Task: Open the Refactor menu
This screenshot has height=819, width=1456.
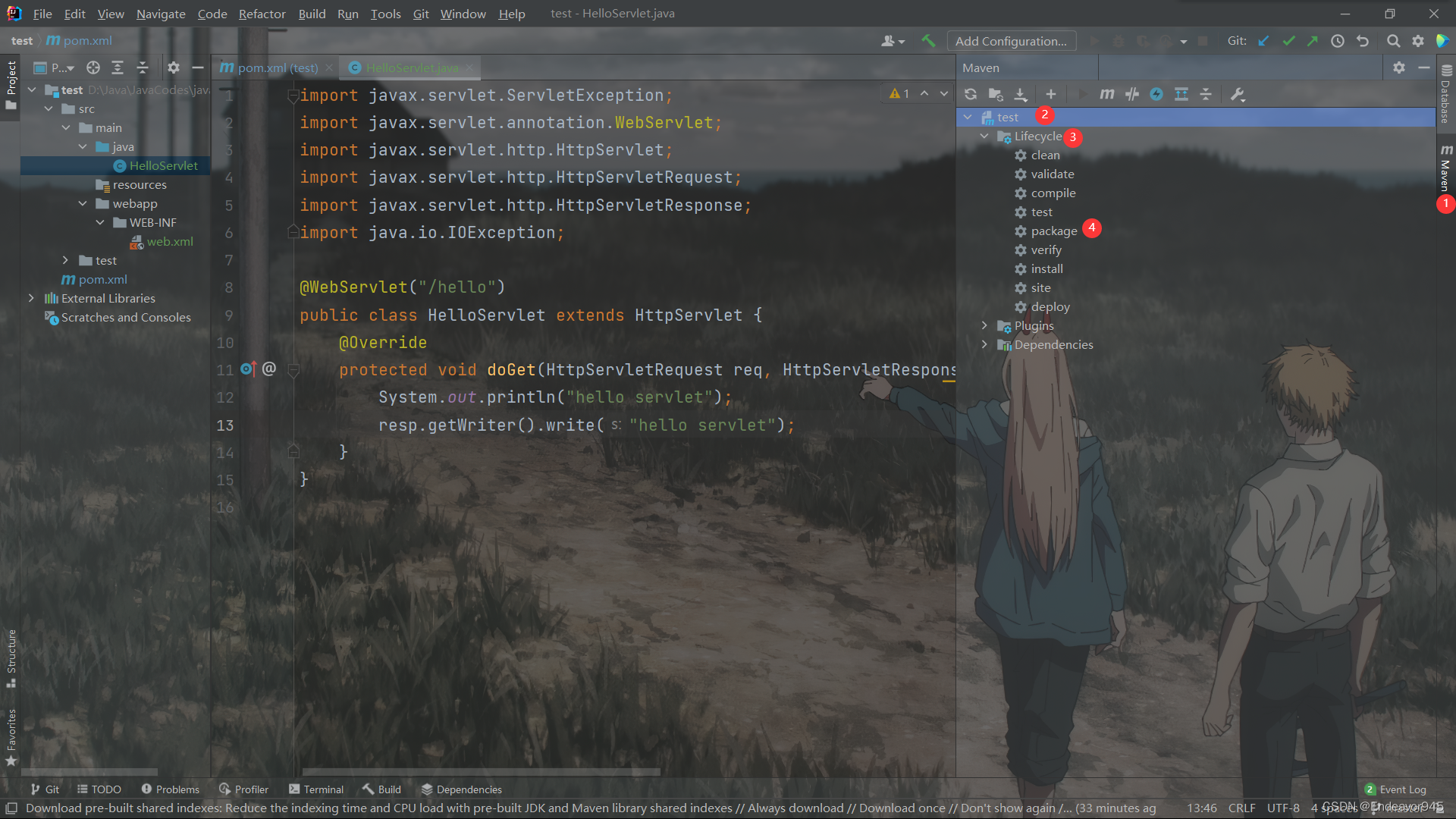Action: [262, 14]
